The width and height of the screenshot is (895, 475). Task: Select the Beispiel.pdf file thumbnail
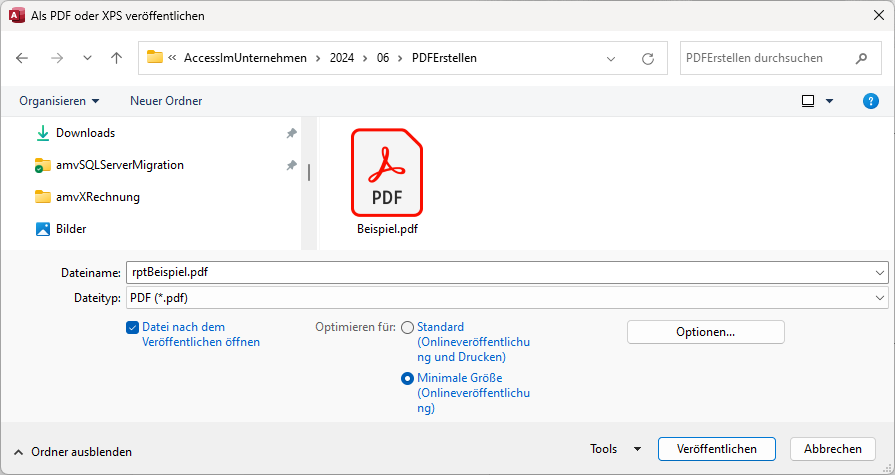pos(387,172)
